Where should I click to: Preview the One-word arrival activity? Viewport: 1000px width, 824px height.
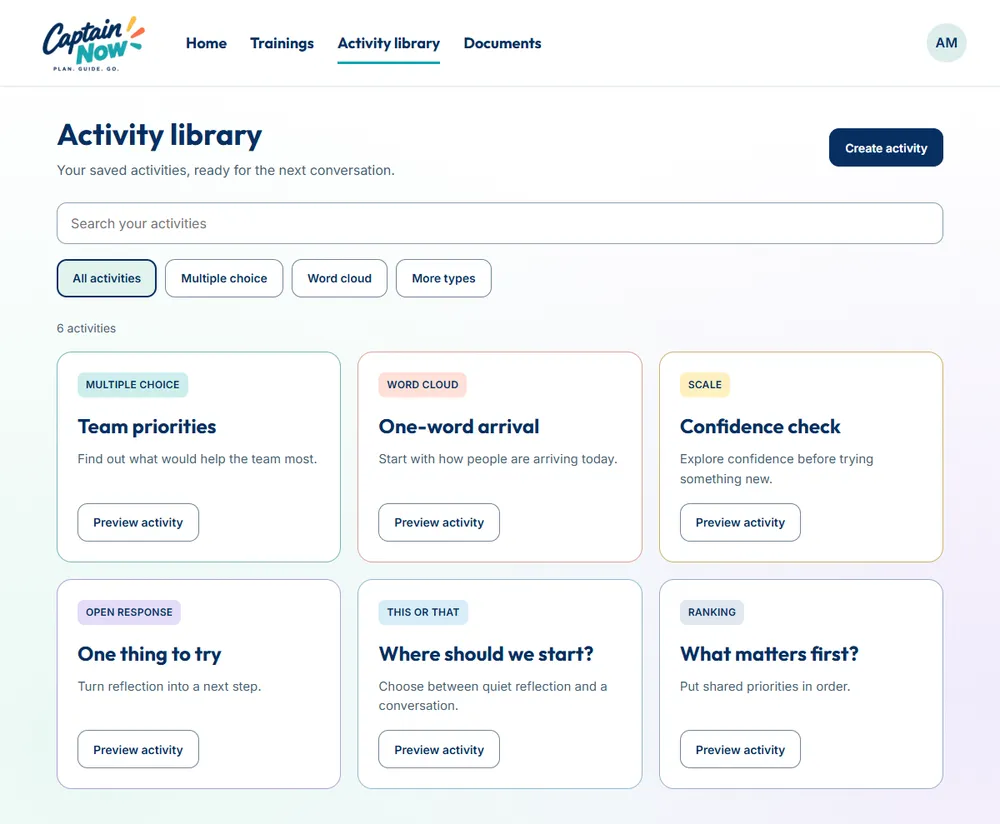pos(439,522)
